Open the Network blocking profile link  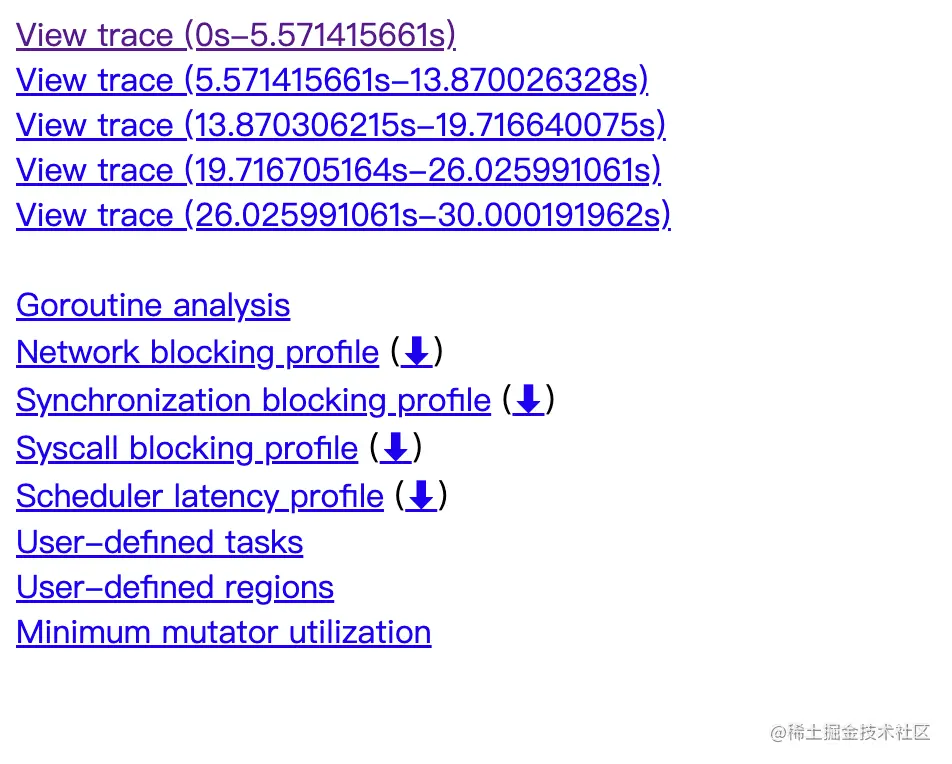(x=197, y=352)
